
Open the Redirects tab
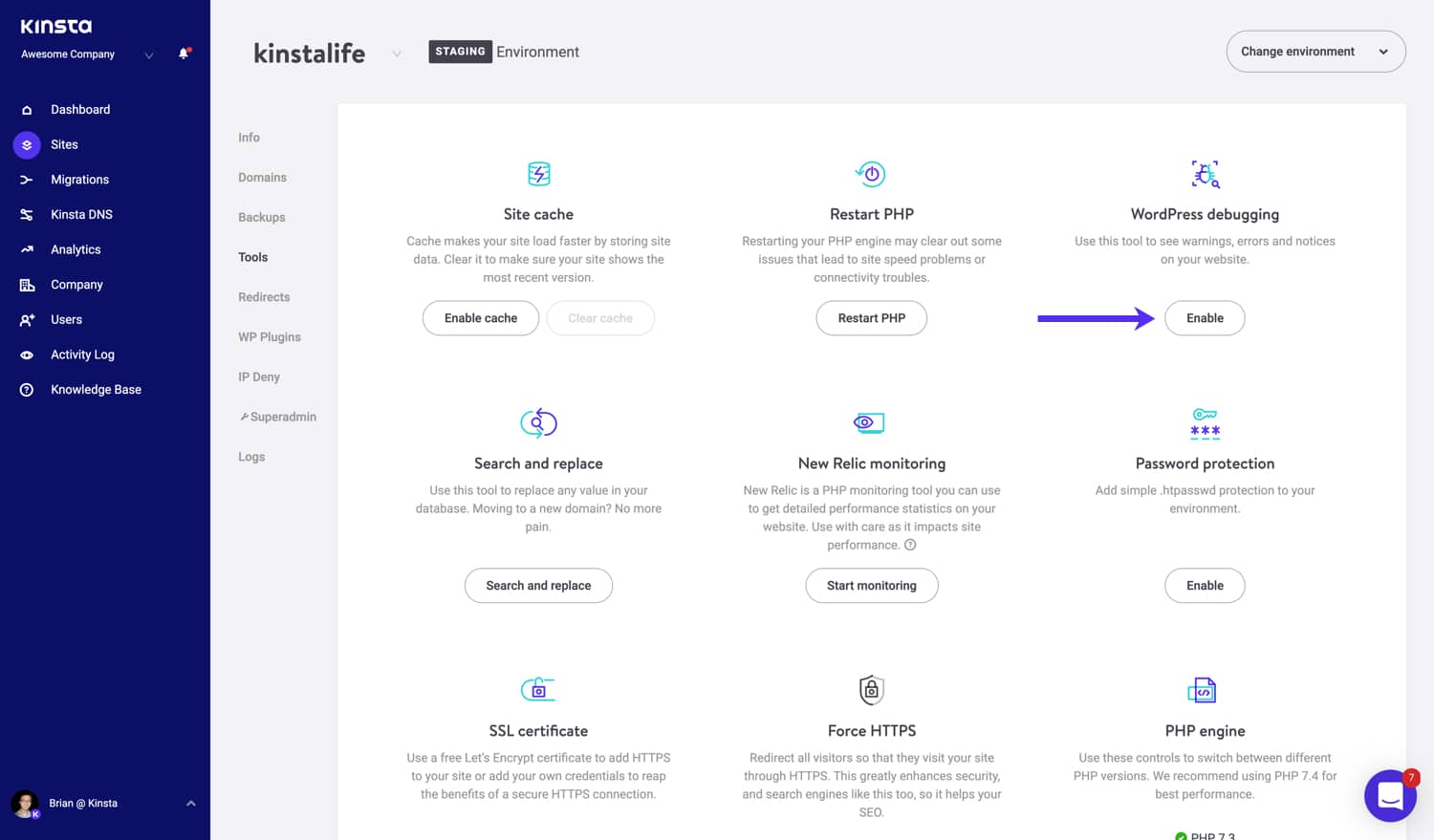click(264, 297)
